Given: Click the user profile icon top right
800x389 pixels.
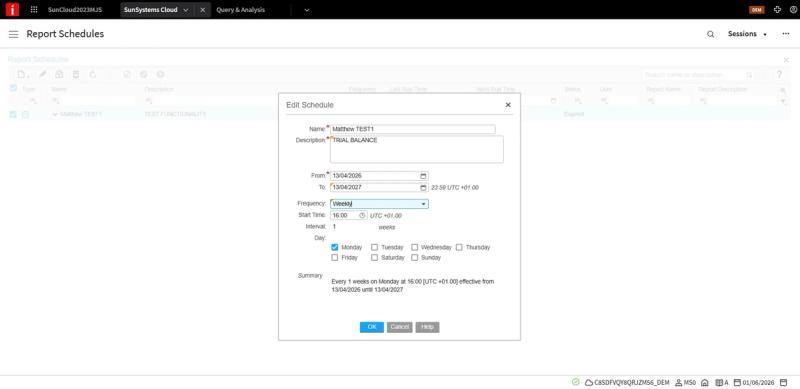Looking at the screenshot, I should (x=793, y=9).
